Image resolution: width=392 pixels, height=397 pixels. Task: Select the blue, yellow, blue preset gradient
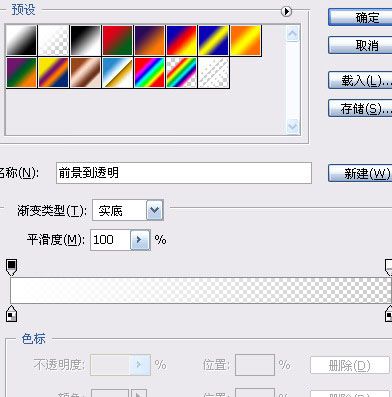point(213,40)
